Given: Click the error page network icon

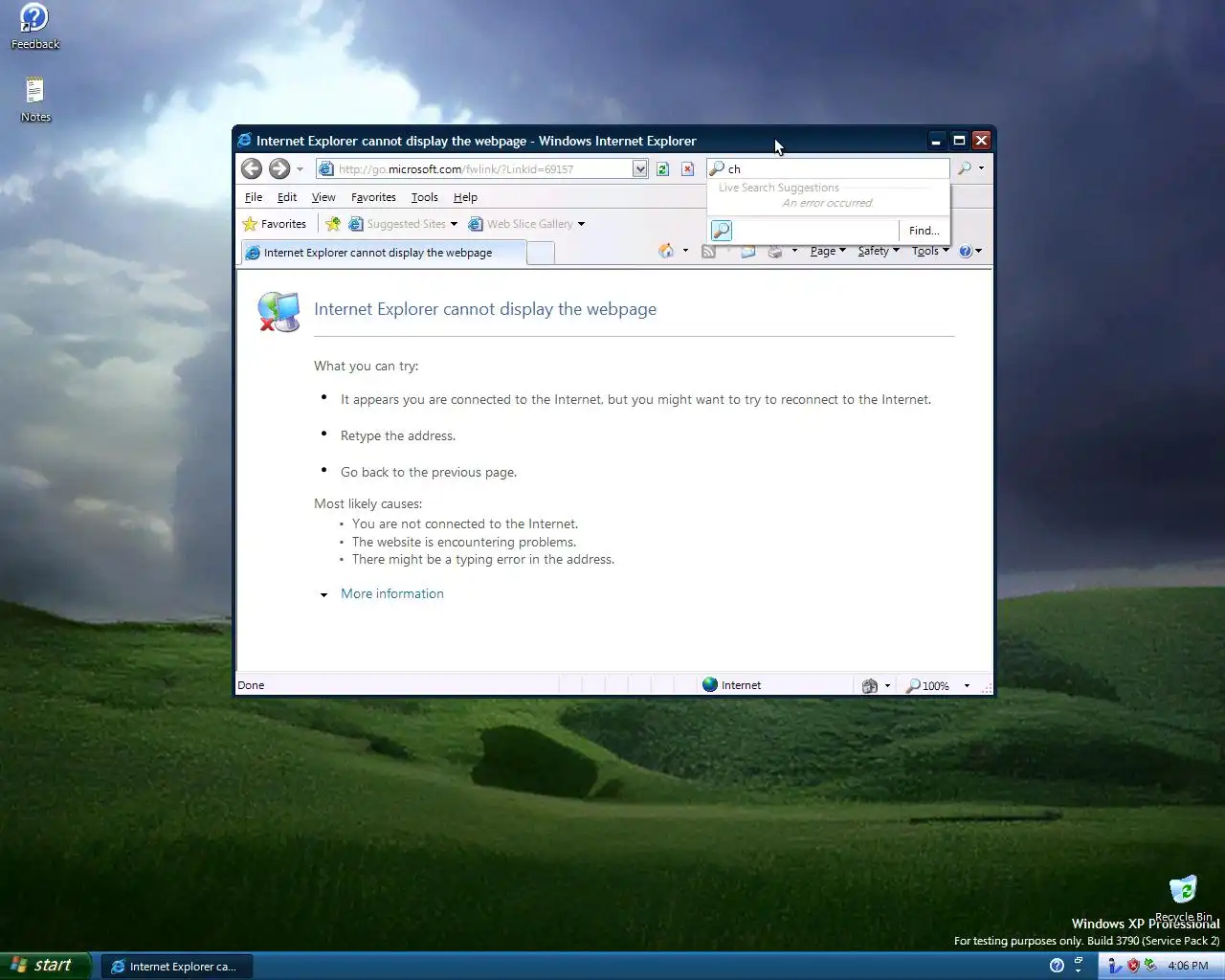Looking at the screenshot, I should [279, 312].
